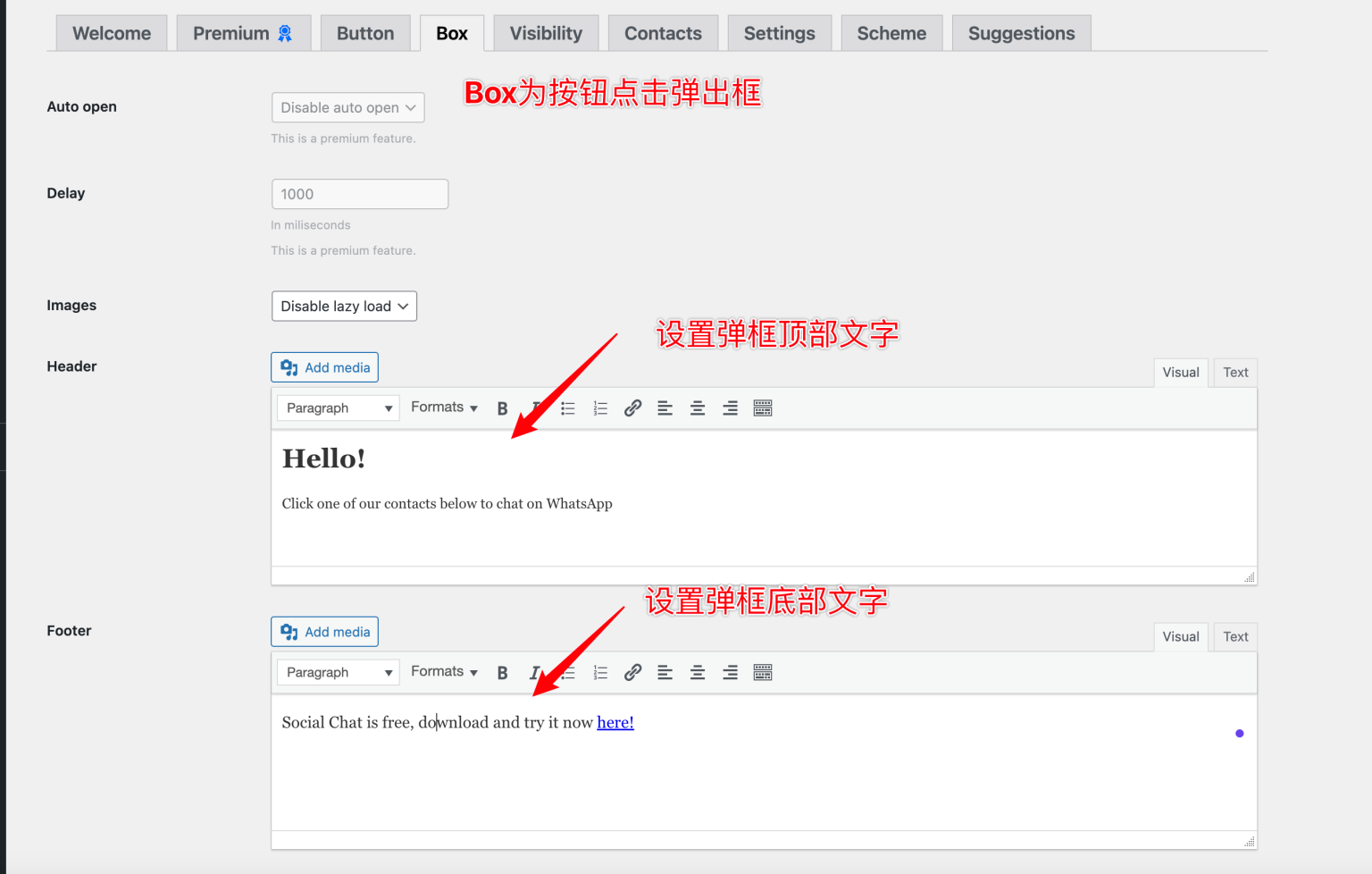Switch to the Contacts tab

[663, 32]
